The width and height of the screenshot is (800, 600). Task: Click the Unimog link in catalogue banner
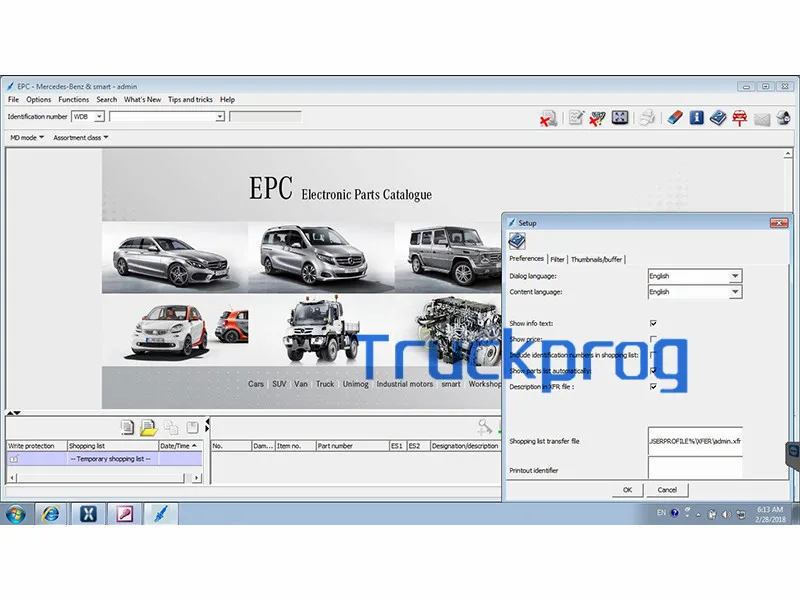[x=356, y=384]
